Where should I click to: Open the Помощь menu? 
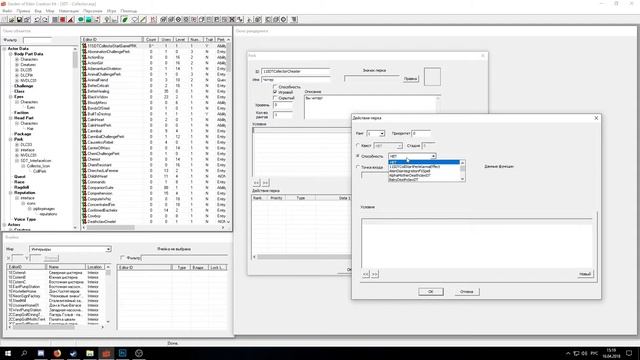click(129, 11)
